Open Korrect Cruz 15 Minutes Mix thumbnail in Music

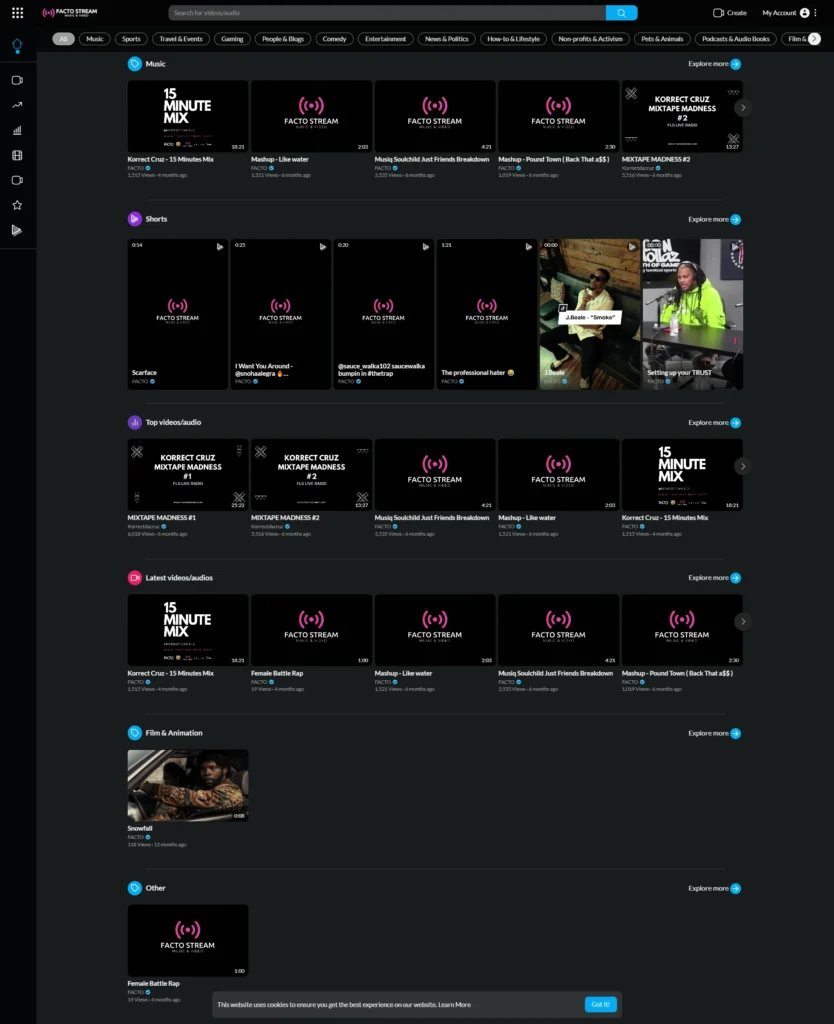188,116
